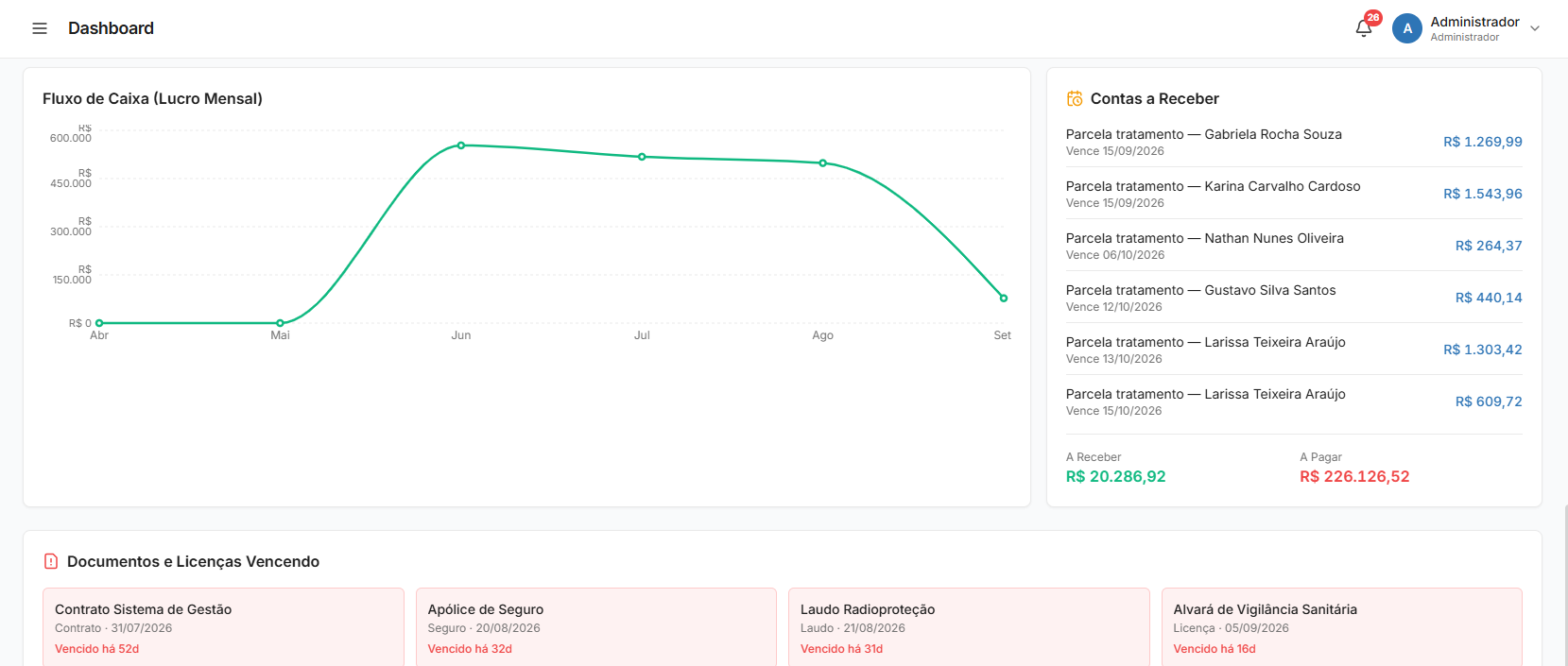Open Nathan Nunes Oliveira receivable entry
This screenshot has width=1568, height=666.
(x=1294, y=246)
